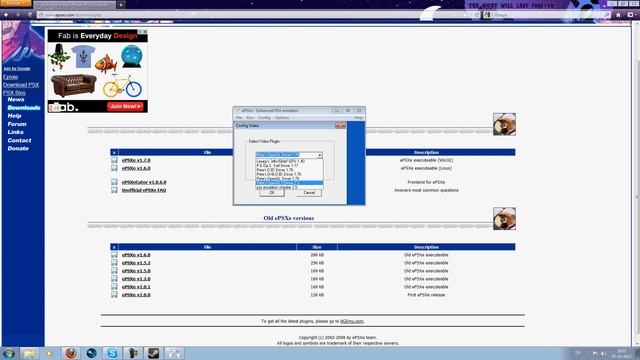Open Steam from the taskbar
This screenshot has height=360, width=640.
153,353
